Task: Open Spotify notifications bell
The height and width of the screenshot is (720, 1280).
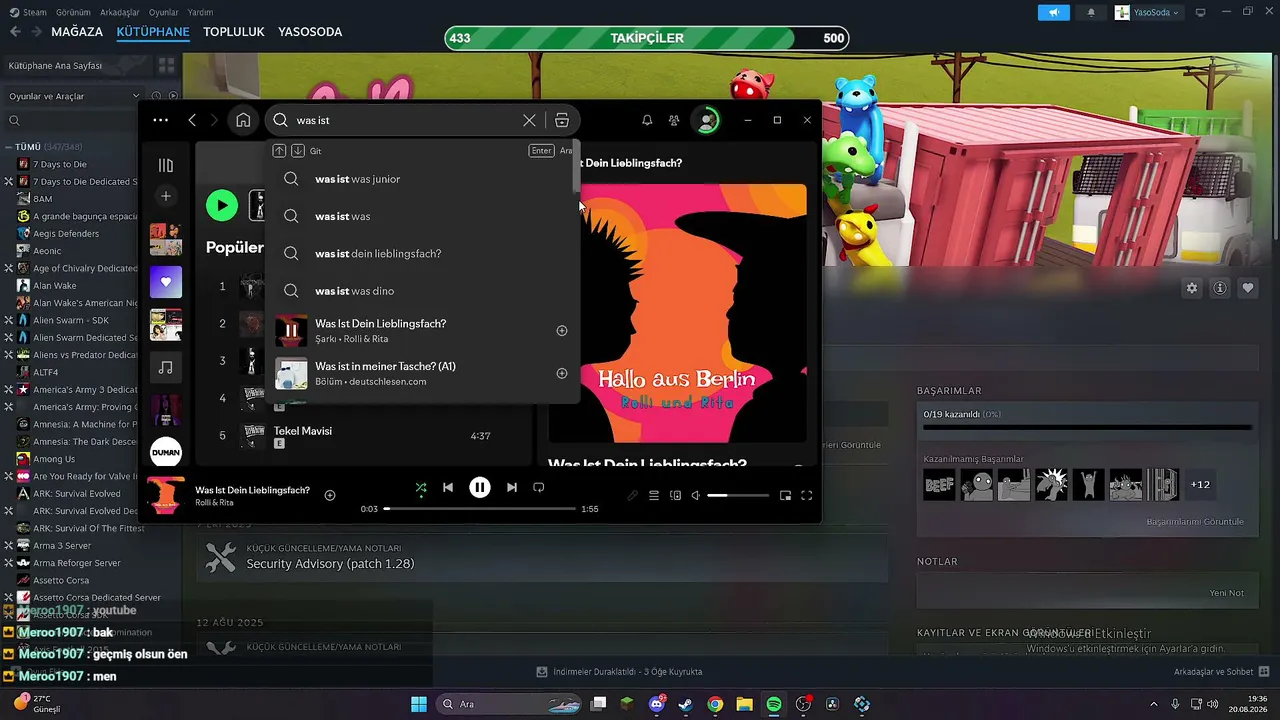Action: (x=647, y=120)
